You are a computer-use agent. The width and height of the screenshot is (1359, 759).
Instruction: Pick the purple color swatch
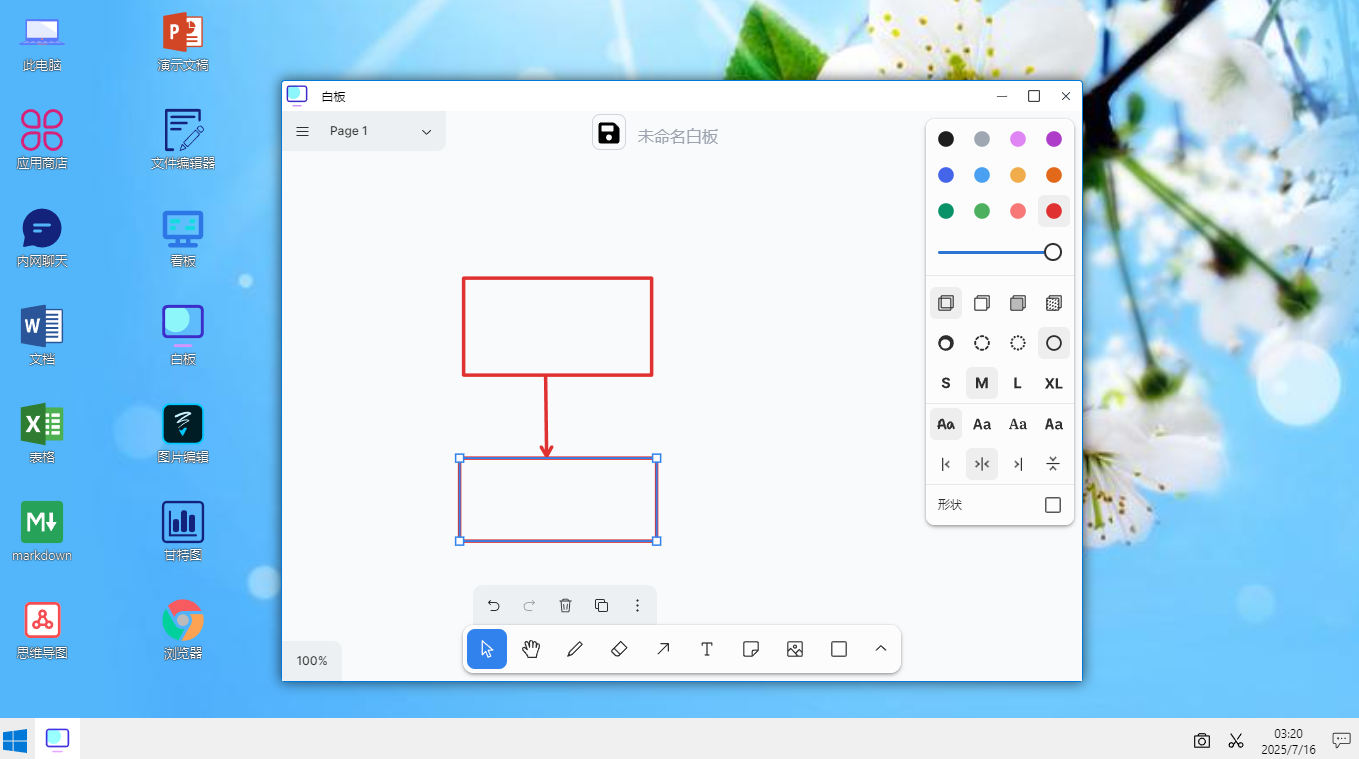pyautogui.click(x=1054, y=139)
